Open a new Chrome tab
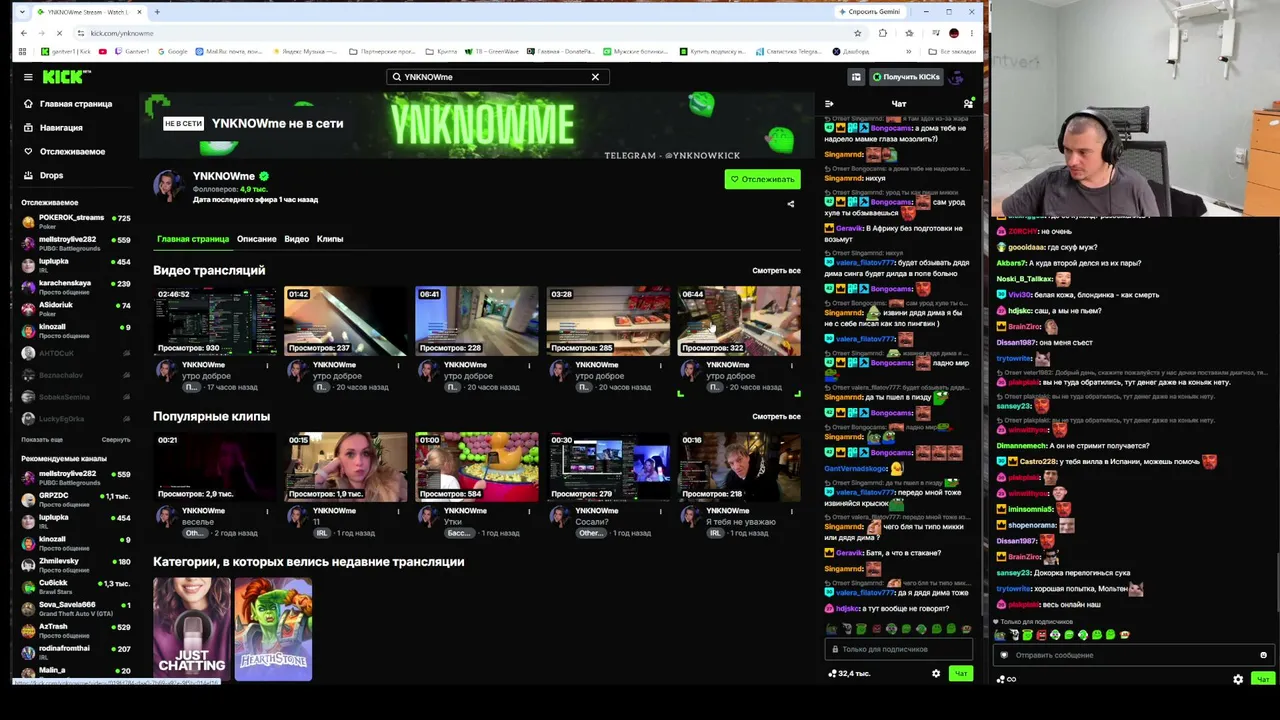The width and height of the screenshot is (1280, 720). click(x=157, y=12)
